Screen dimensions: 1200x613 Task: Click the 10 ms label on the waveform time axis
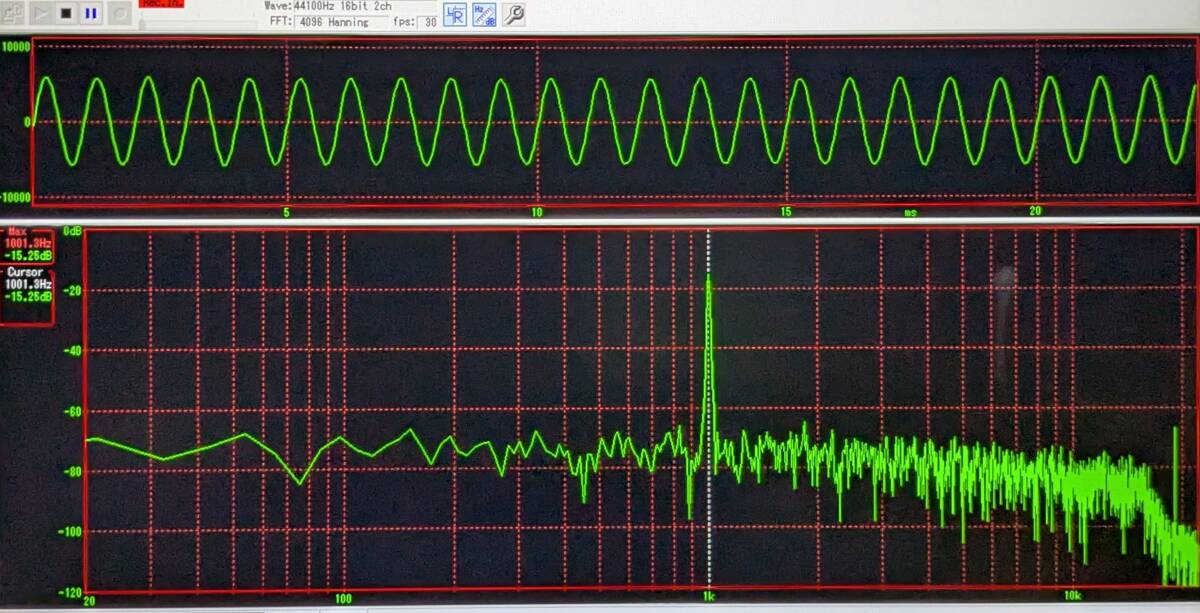[537, 212]
